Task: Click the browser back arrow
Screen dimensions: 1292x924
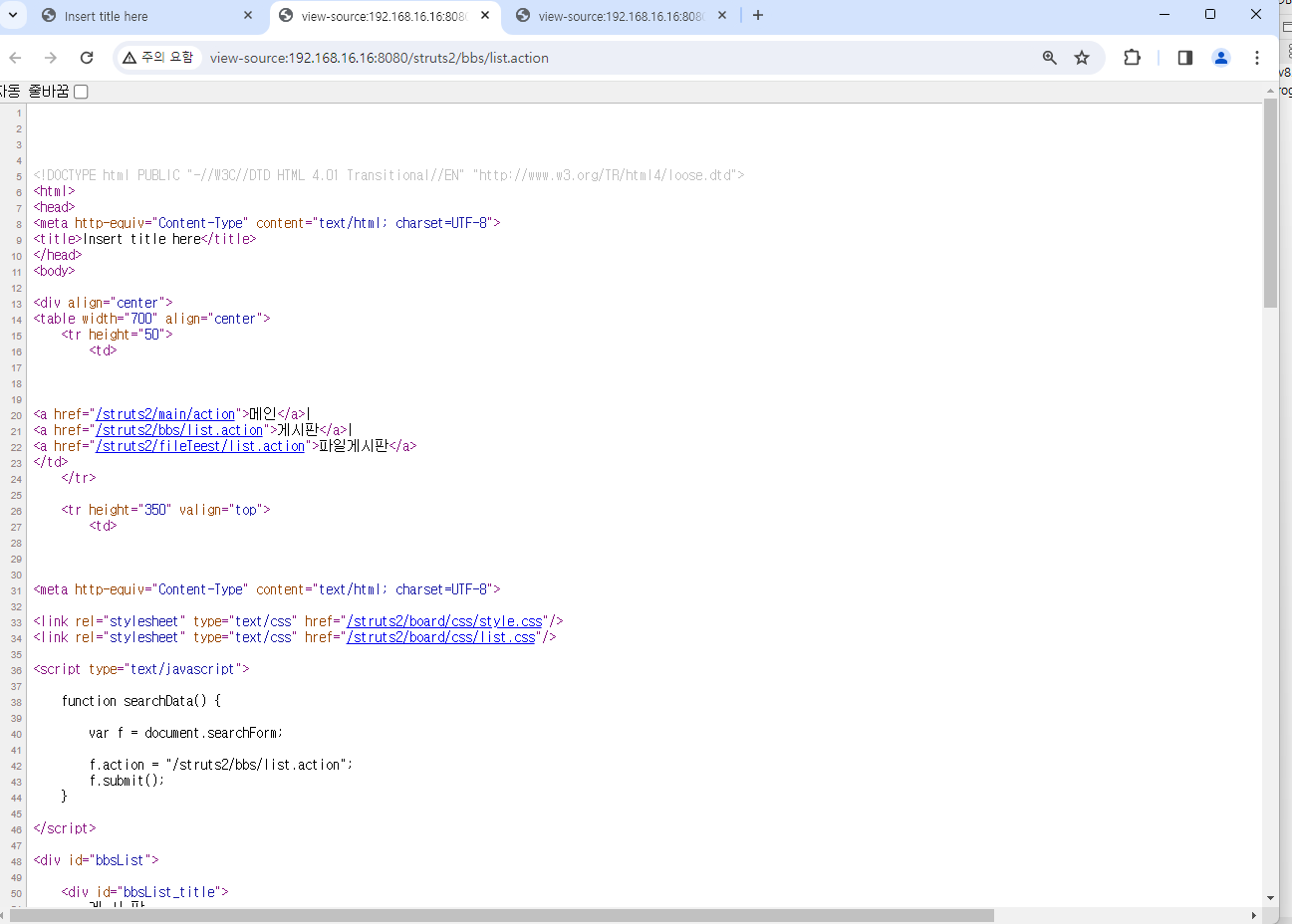Action: (x=15, y=58)
